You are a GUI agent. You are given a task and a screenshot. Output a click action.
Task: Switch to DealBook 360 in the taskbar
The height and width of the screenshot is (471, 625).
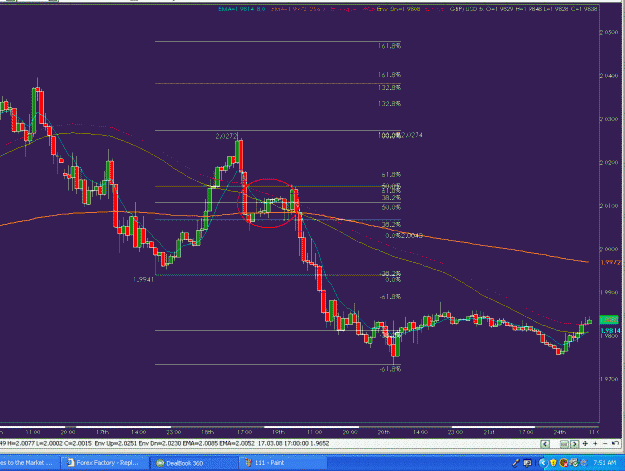(193, 463)
